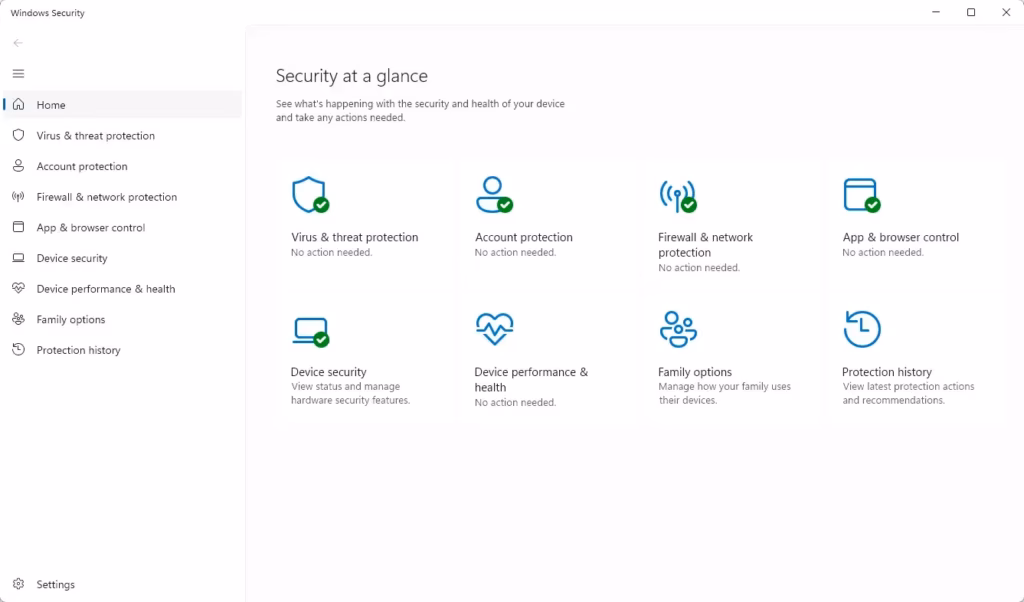Click the person icon in sidebar
Viewport: 1024px width, 602px height.
coord(18,166)
